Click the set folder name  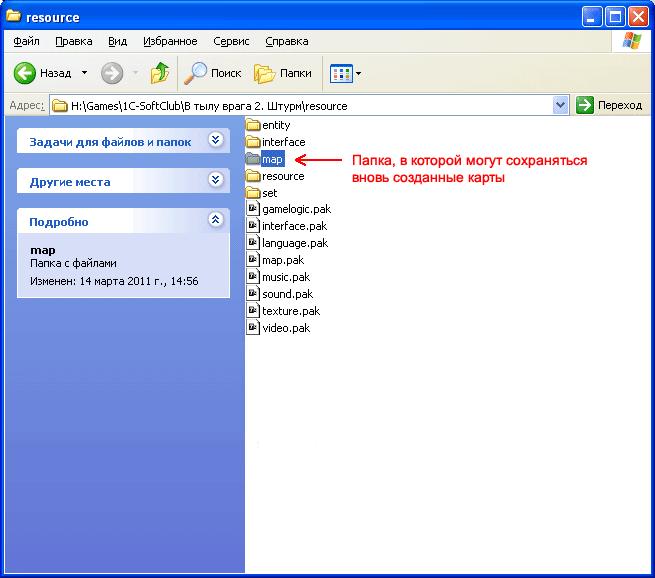coord(269,193)
